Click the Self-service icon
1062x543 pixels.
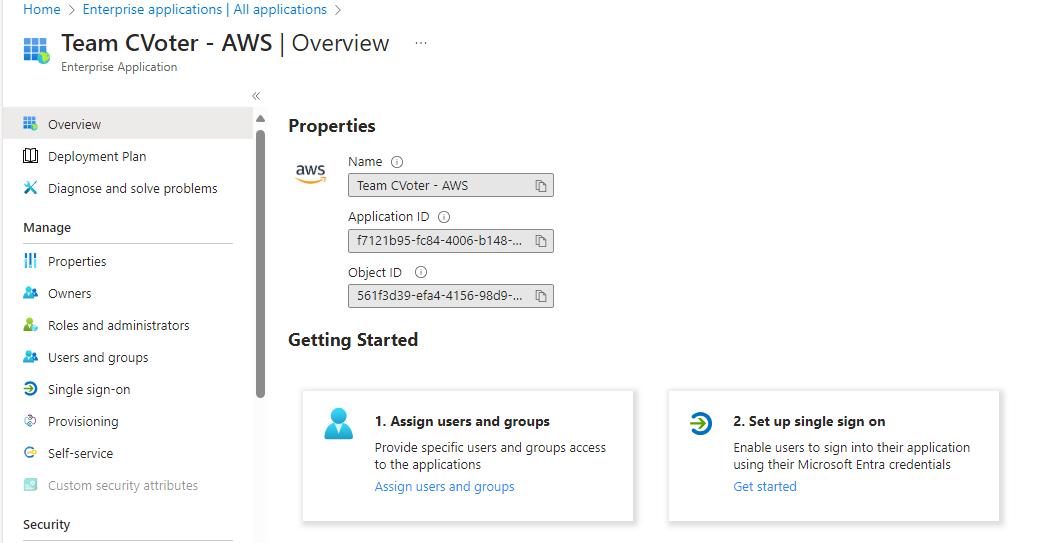[x=30, y=452]
